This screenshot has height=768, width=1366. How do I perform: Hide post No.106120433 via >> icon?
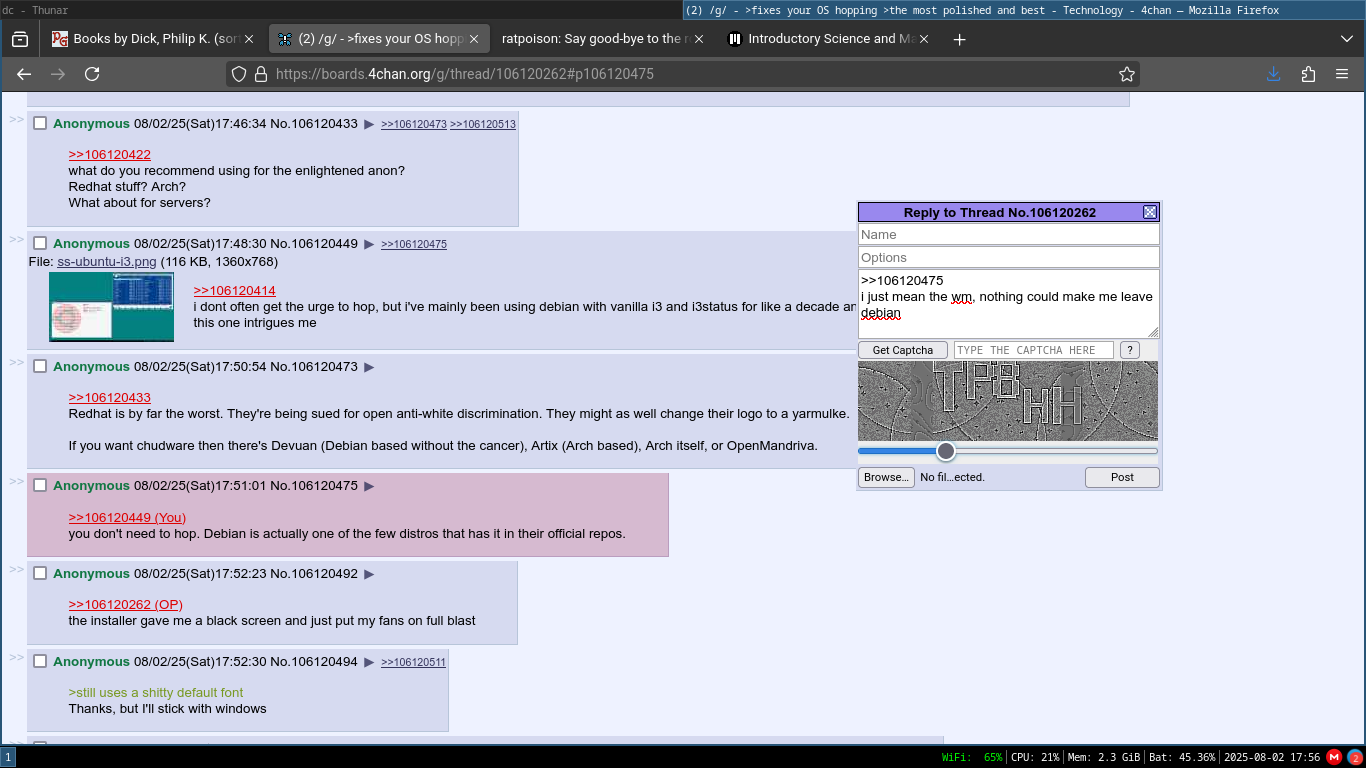pos(16,119)
